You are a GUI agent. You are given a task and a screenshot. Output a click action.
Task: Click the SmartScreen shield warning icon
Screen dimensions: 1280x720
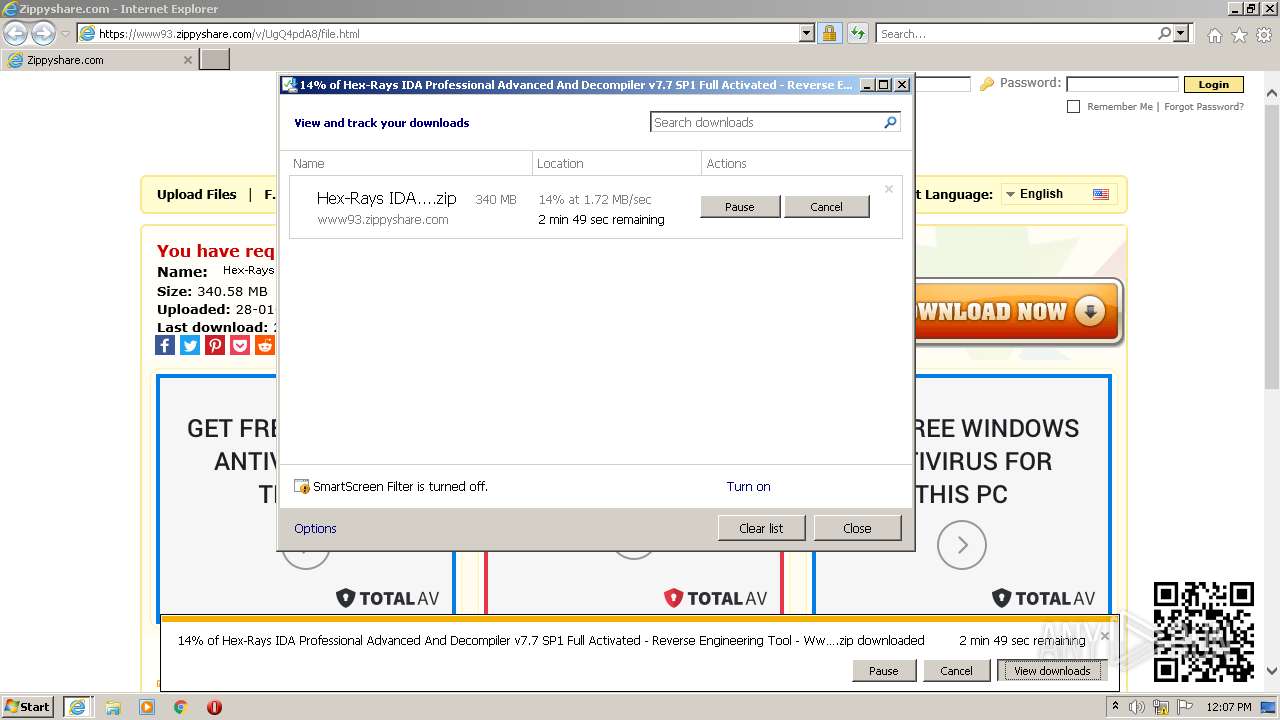click(302, 487)
